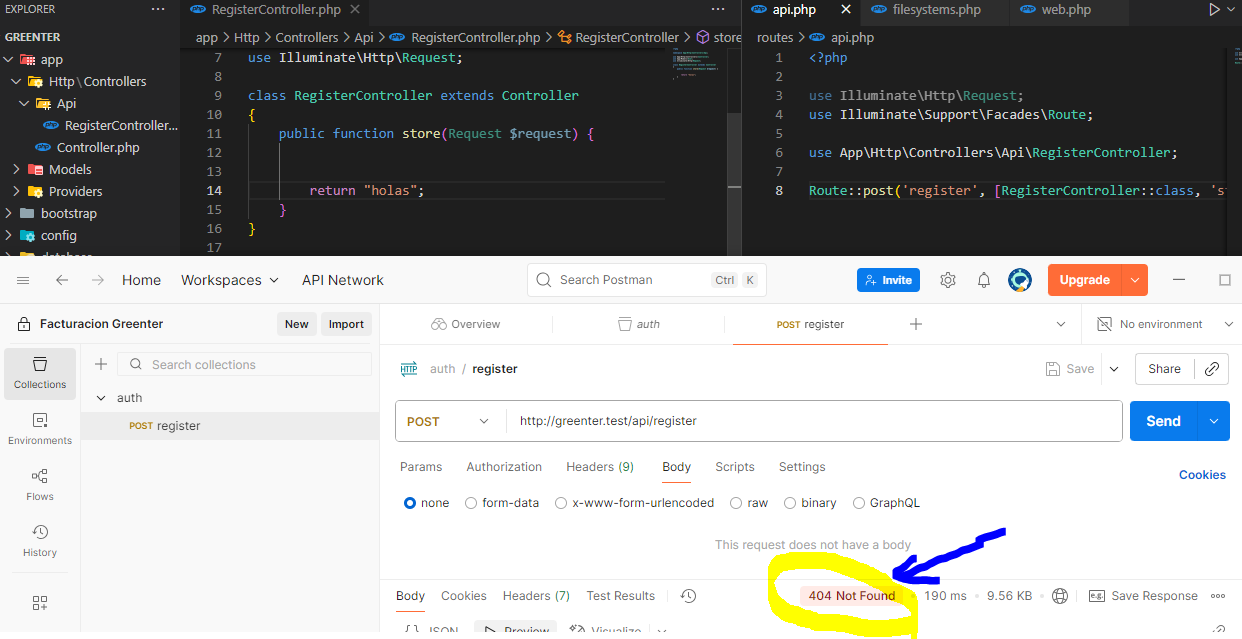Click the response history clock icon

click(688, 596)
